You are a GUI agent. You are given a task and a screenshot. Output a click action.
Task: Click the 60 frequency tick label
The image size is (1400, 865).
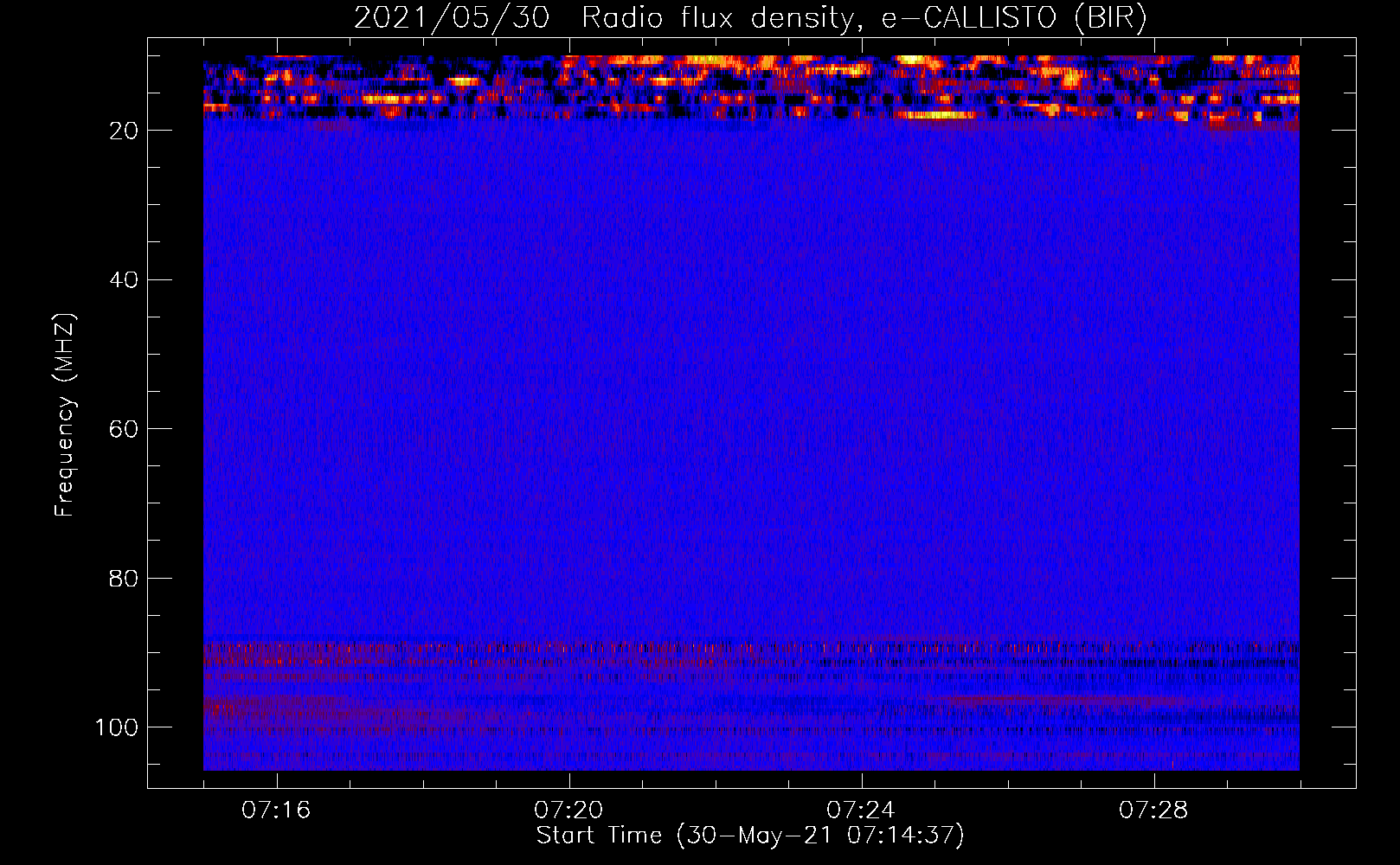[124, 429]
